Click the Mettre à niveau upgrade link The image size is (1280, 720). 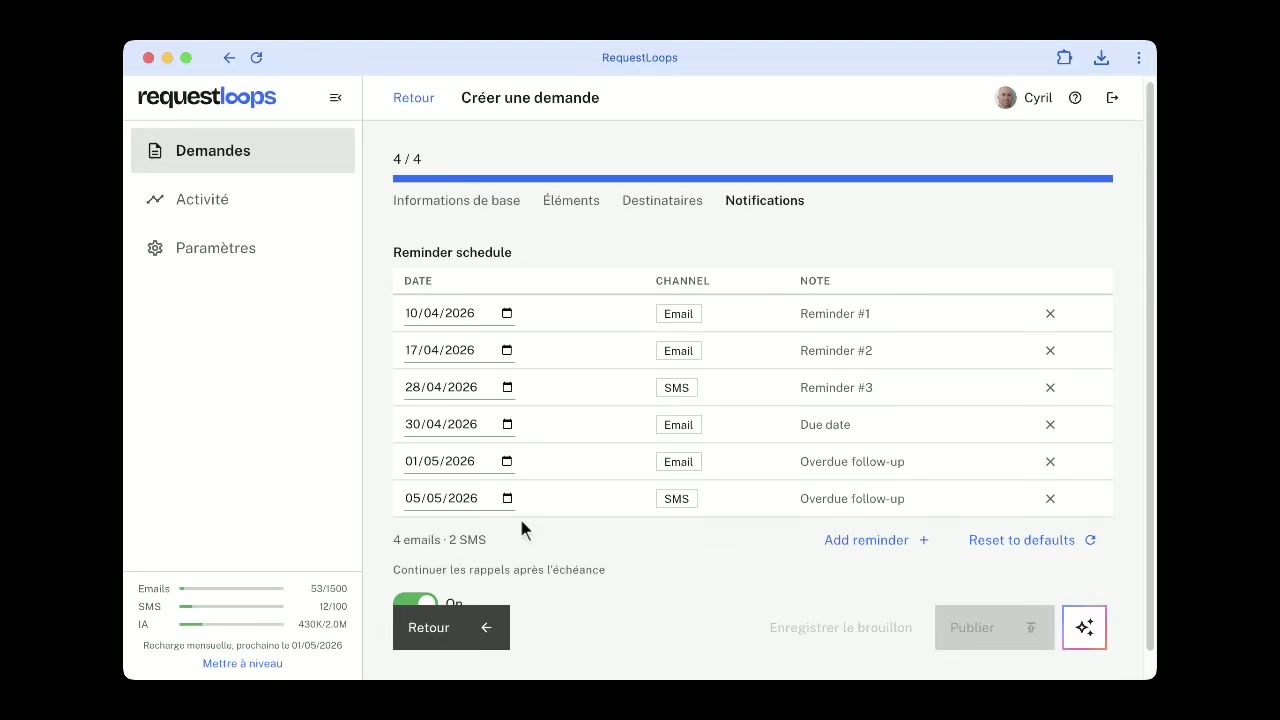[242, 663]
